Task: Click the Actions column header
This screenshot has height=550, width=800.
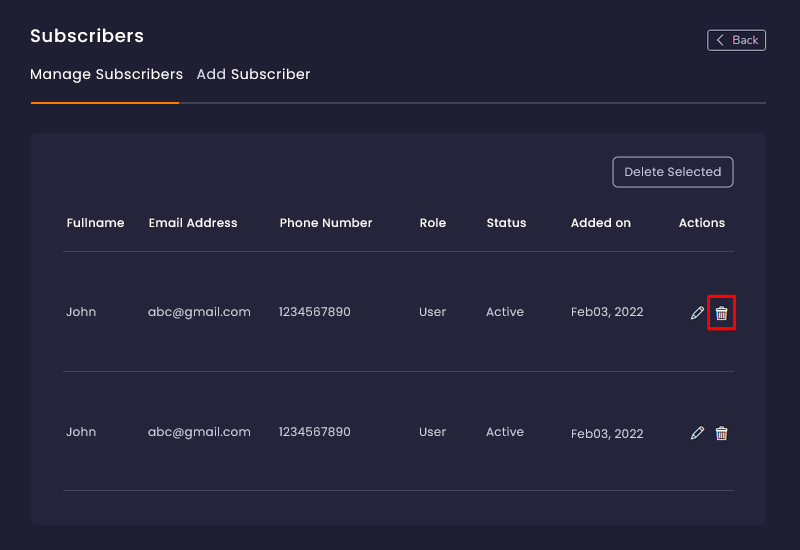Action: click(x=701, y=223)
